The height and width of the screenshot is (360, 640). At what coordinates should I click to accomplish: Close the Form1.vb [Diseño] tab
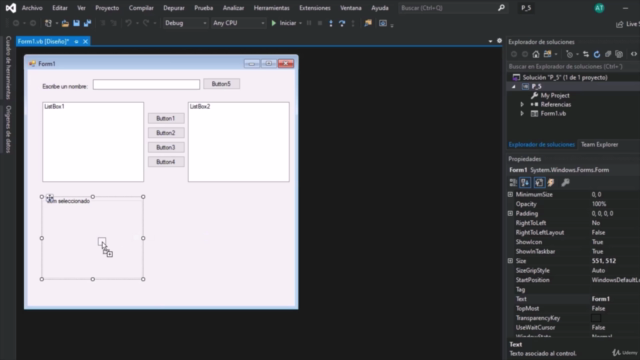coord(85,41)
